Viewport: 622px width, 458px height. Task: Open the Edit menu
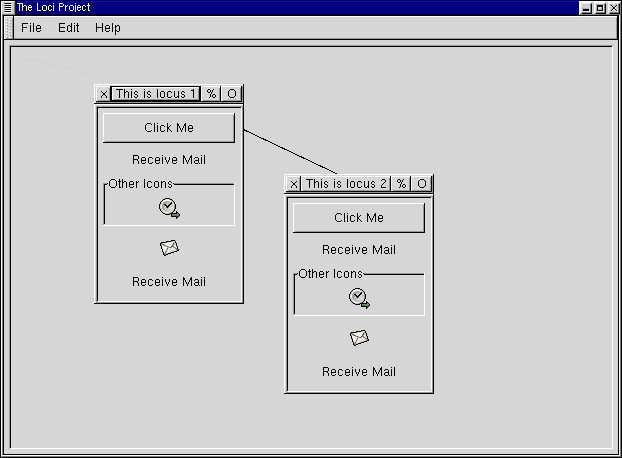[x=69, y=28]
